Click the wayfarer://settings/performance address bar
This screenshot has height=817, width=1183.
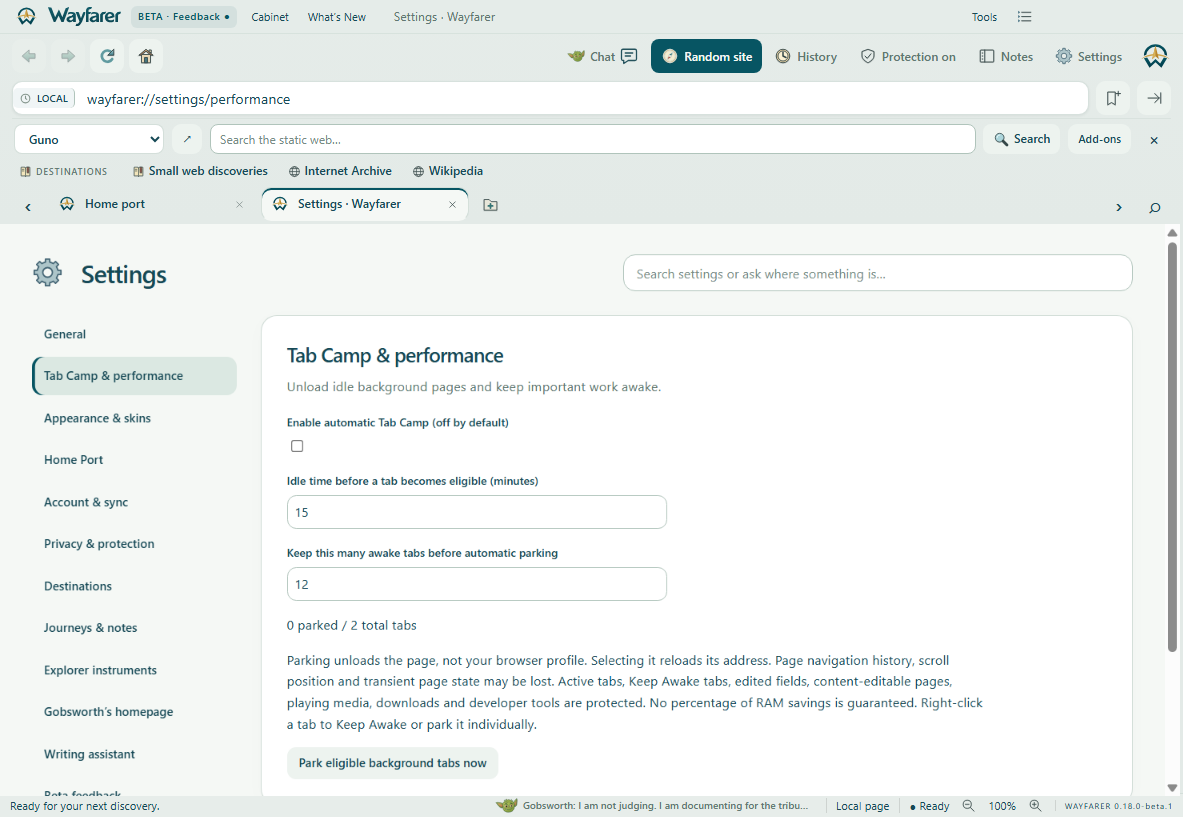point(550,99)
